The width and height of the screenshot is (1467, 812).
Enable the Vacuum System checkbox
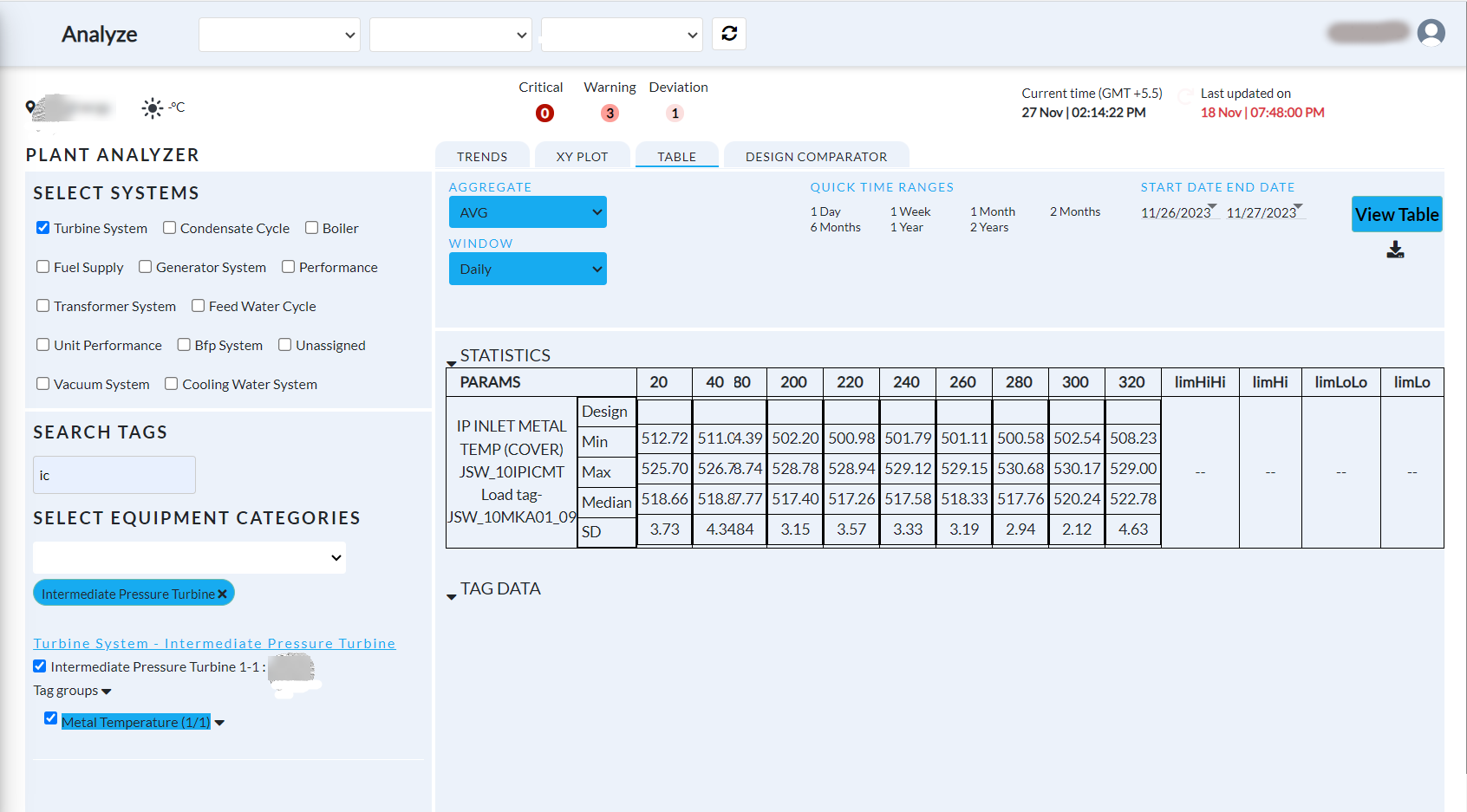42,383
